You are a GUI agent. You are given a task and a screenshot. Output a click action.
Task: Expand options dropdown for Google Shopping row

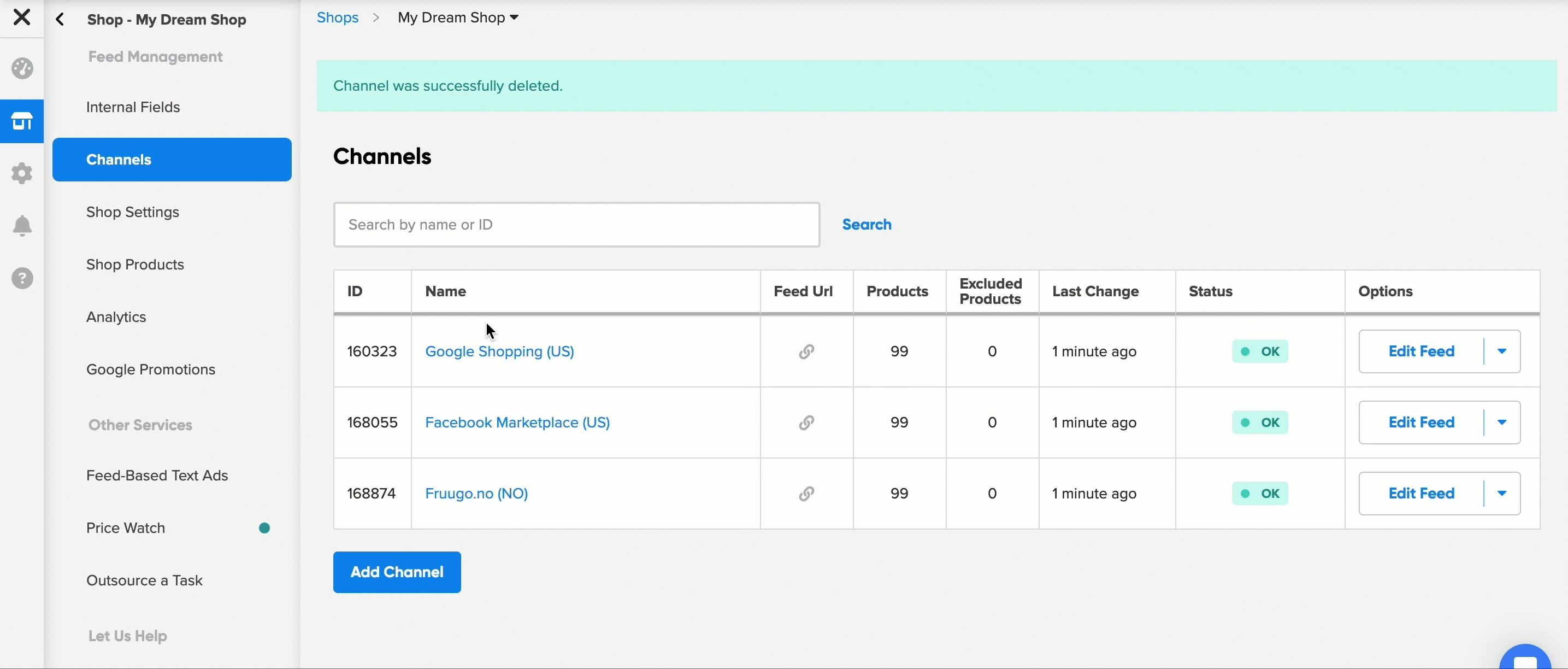click(x=1502, y=351)
